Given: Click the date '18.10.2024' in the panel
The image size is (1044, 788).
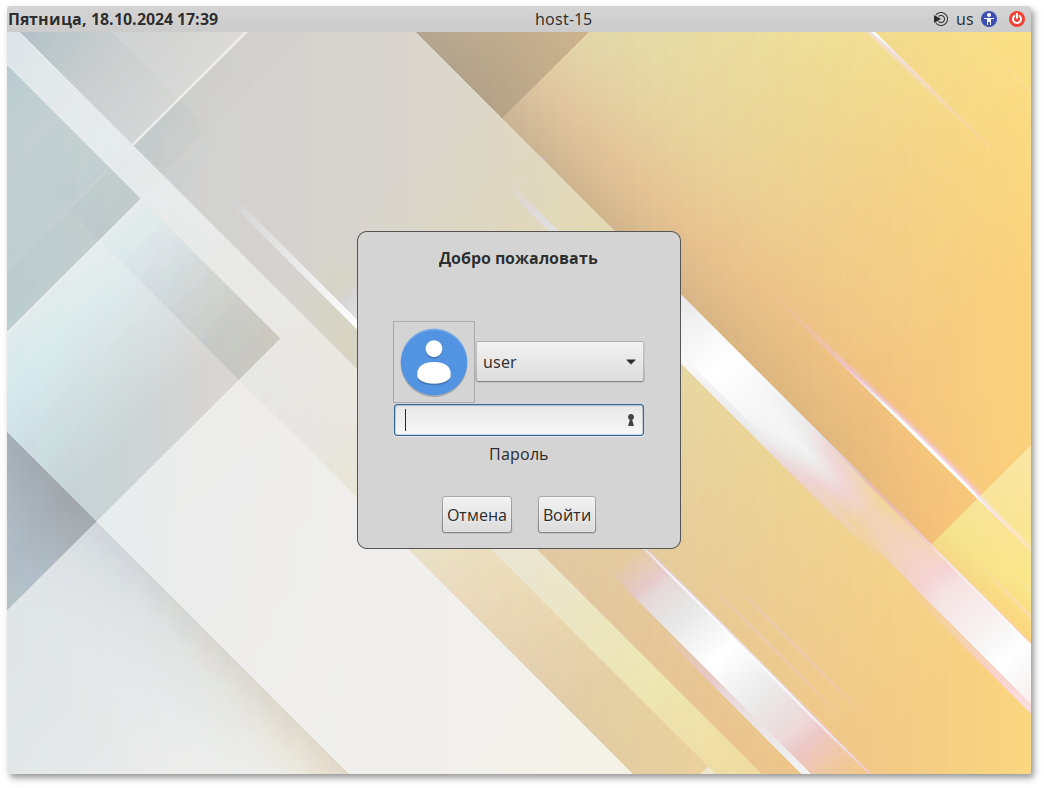Looking at the screenshot, I should tap(131, 19).
